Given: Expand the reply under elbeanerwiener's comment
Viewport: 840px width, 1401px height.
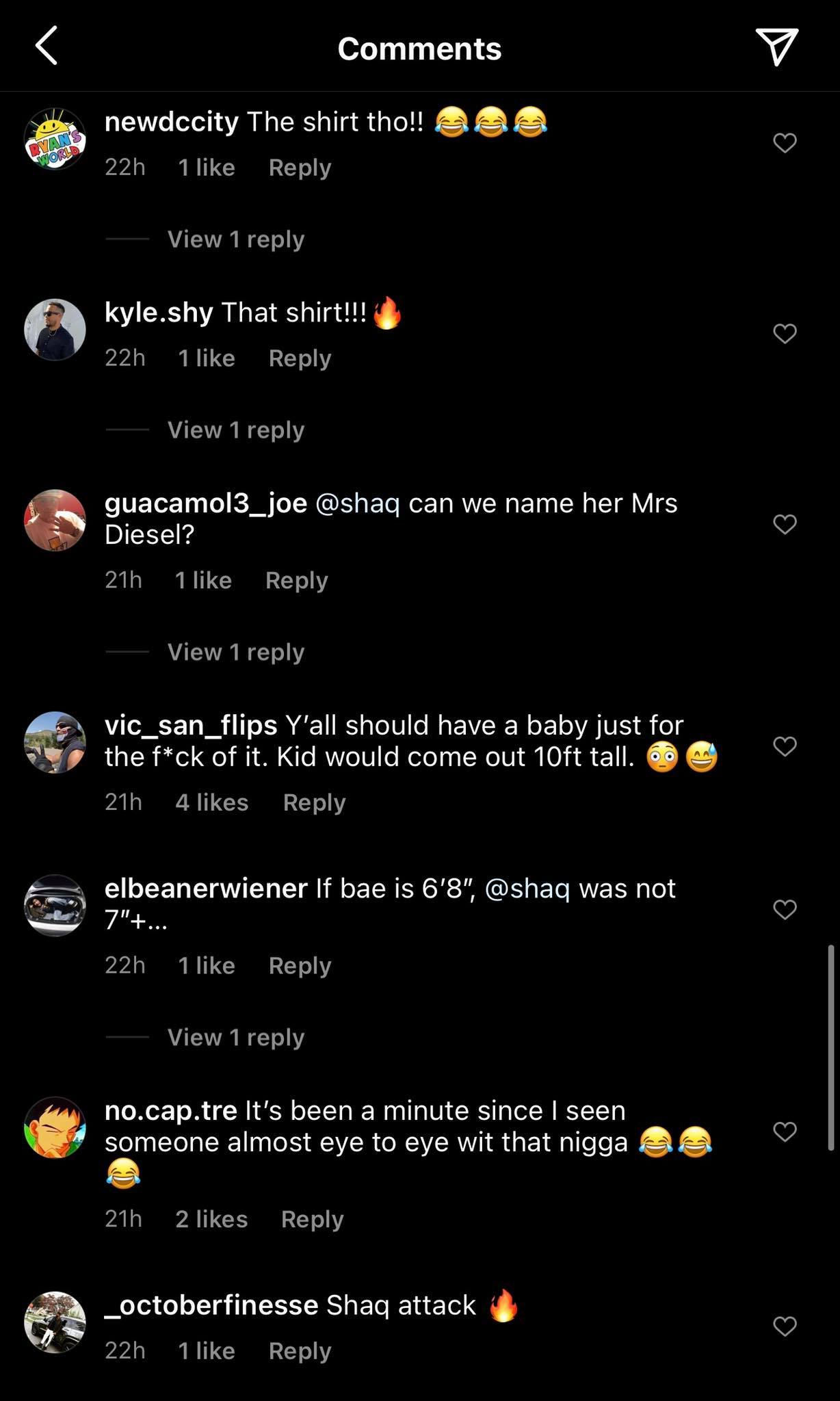Looking at the screenshot, I should coord(235,1038).
